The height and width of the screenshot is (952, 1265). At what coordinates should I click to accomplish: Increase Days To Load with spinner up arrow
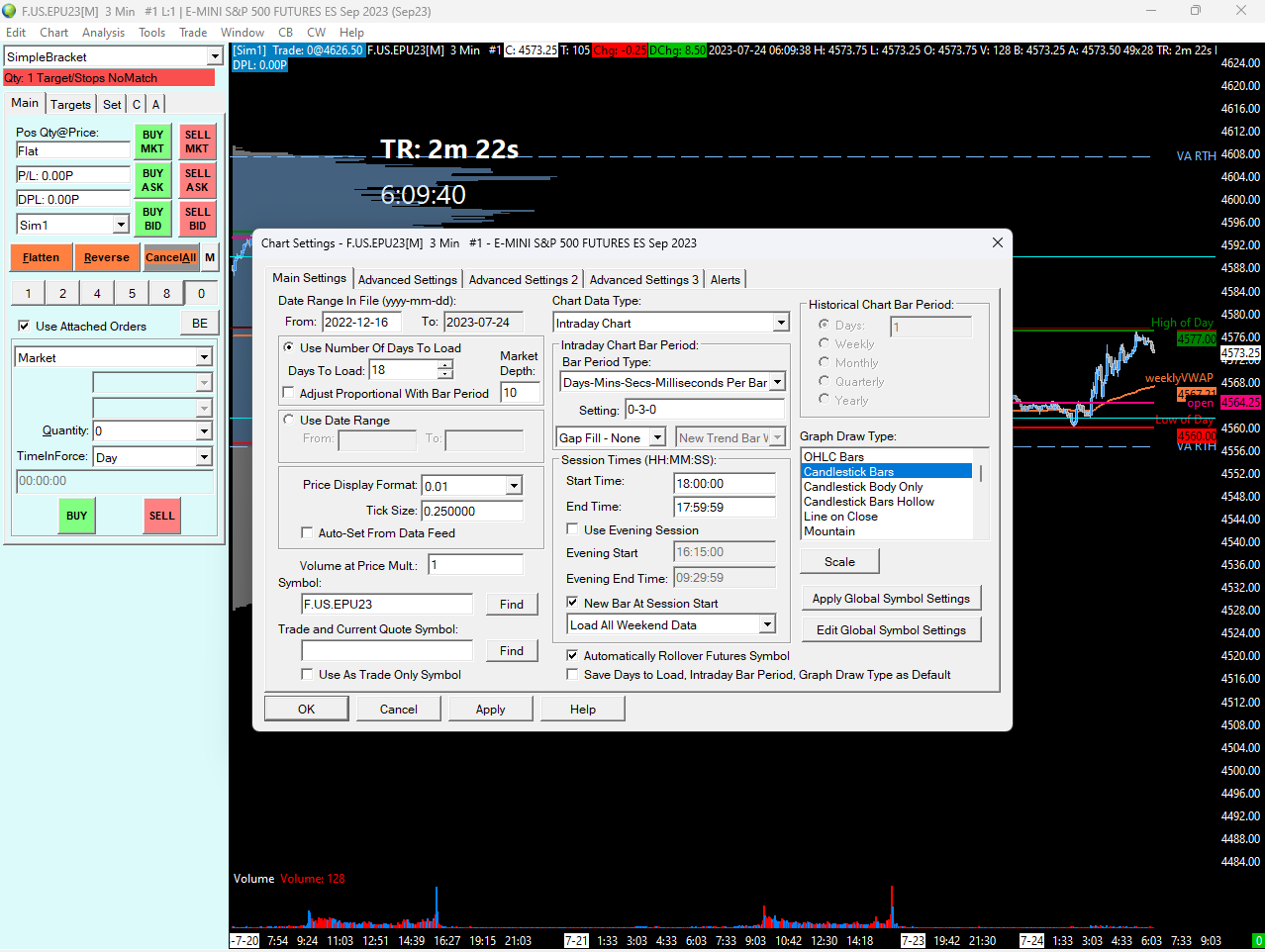[x=445, y=364]
